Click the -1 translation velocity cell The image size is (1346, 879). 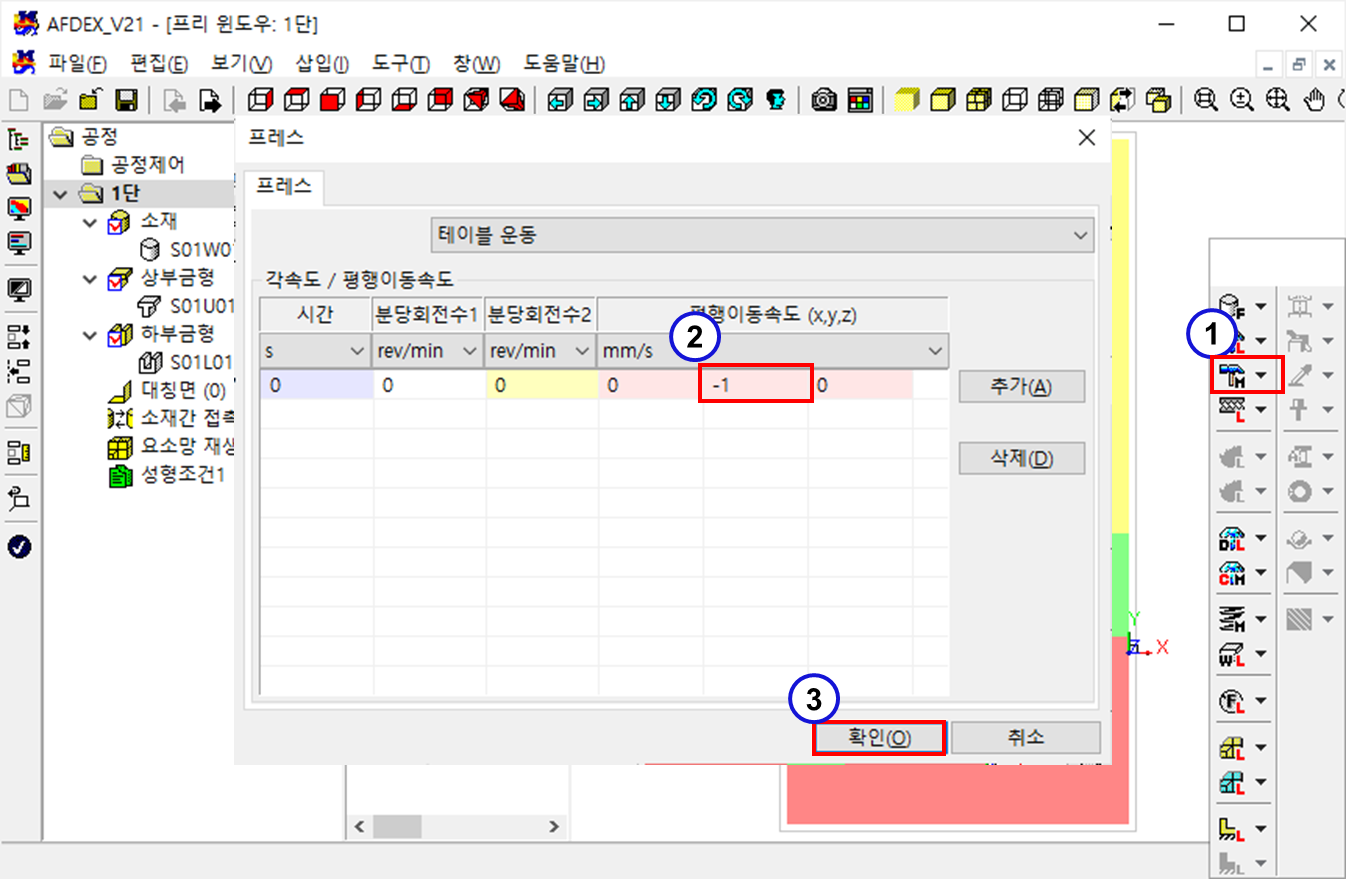[x=755, y=386]
